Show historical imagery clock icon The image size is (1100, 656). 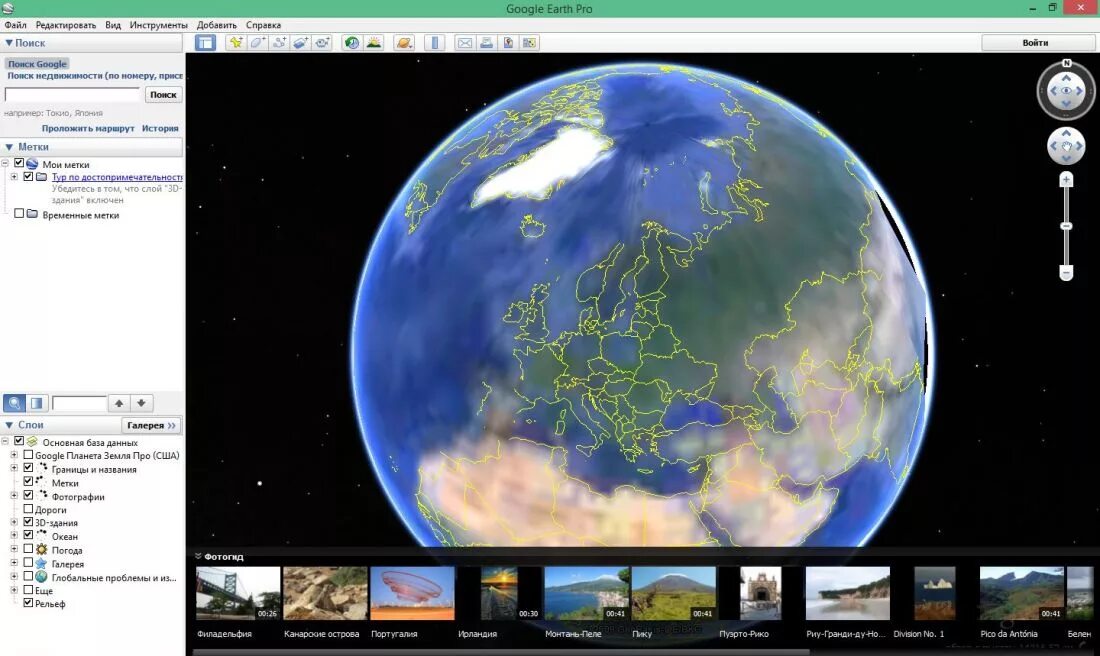[x=352, y=43]
